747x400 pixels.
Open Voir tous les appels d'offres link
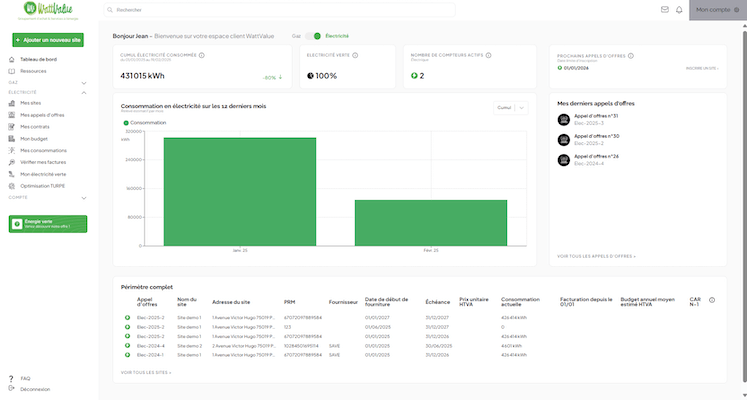(x=596, y=256)
